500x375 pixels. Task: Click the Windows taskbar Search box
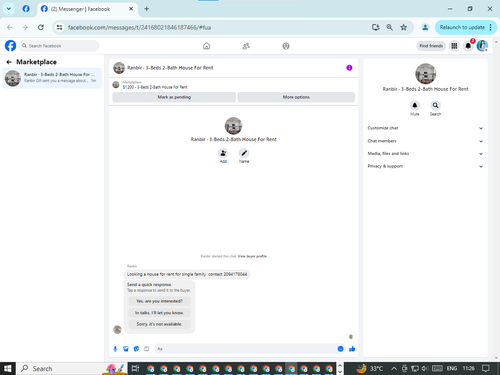(71, 368)
